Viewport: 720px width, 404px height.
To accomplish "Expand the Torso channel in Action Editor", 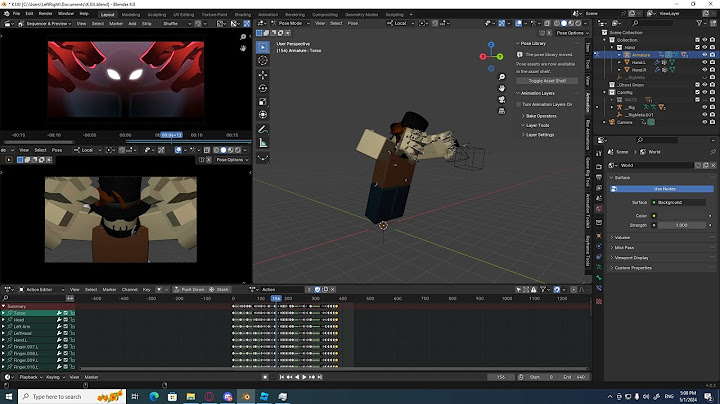I will click(4, 313).
